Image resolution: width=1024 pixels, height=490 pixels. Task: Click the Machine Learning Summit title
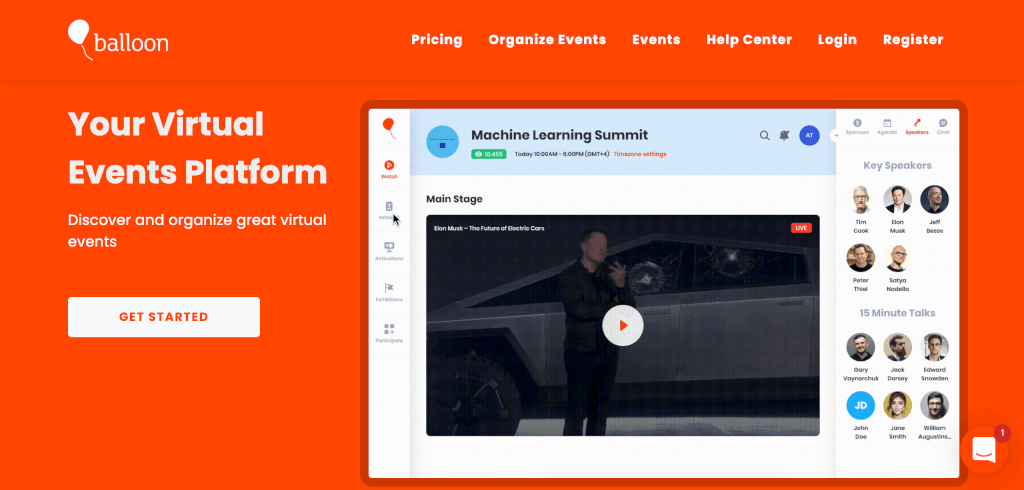click(x=560, y=135)
